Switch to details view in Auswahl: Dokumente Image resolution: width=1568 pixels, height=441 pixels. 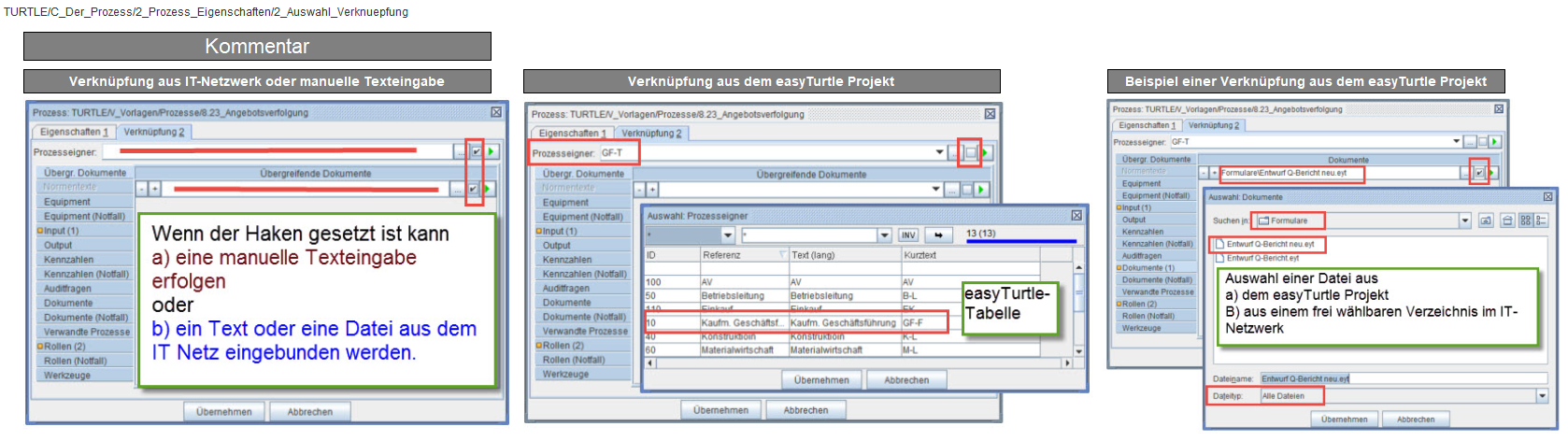[x=1541, y=221]
